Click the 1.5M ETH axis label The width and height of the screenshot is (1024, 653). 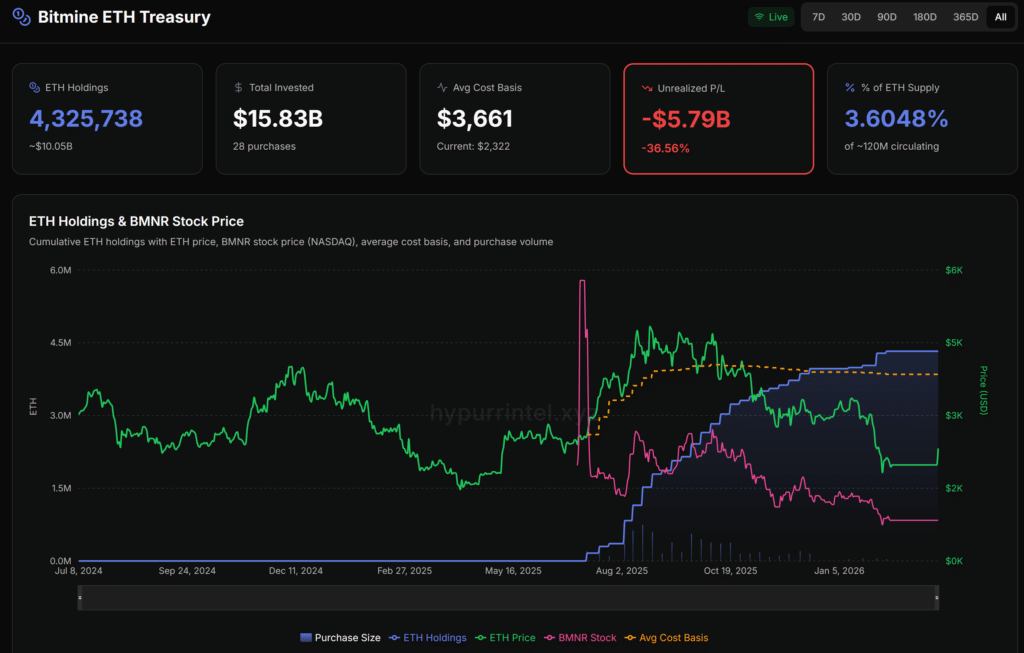[61, 488]
